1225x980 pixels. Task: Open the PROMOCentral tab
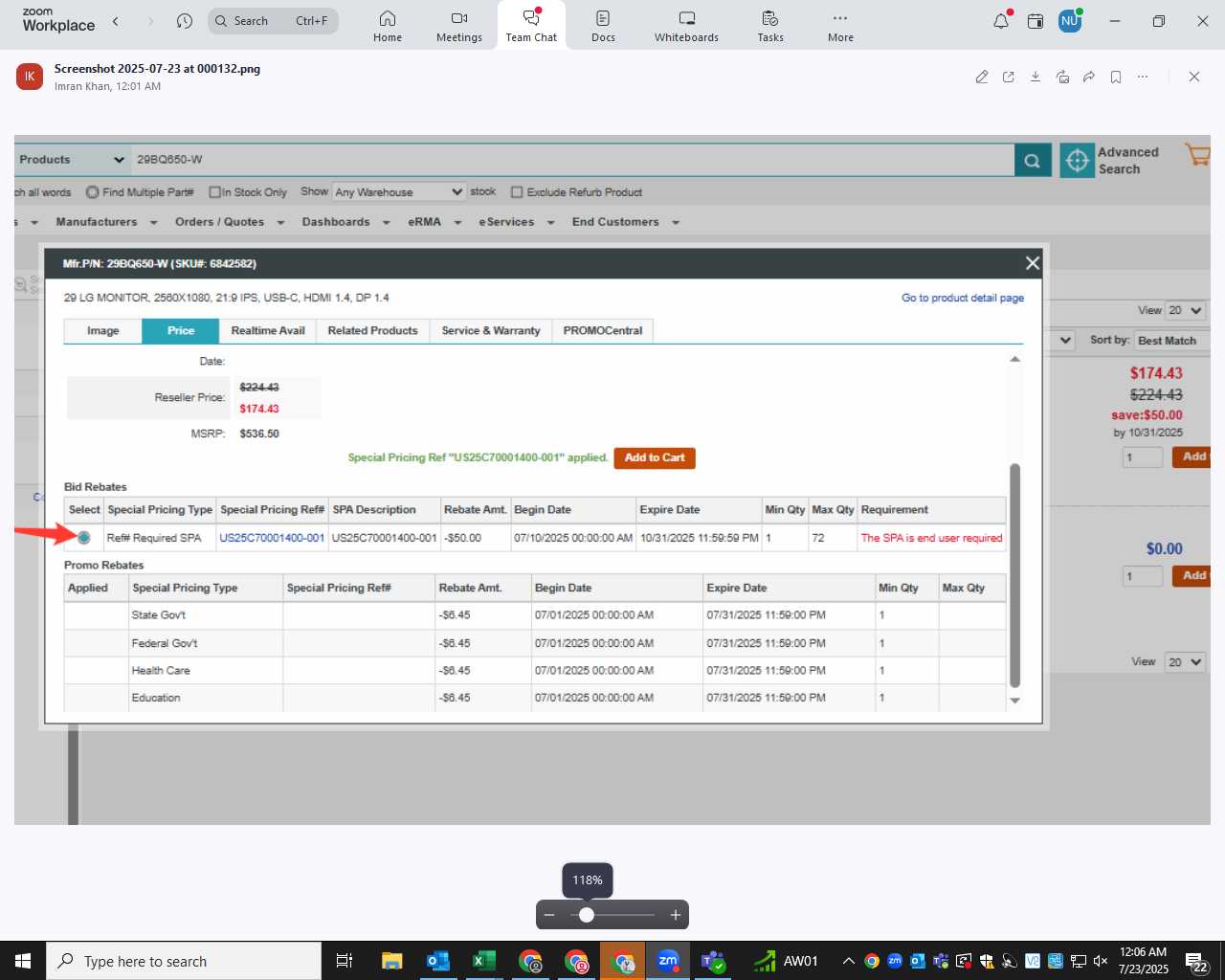(x=603, y=331)
